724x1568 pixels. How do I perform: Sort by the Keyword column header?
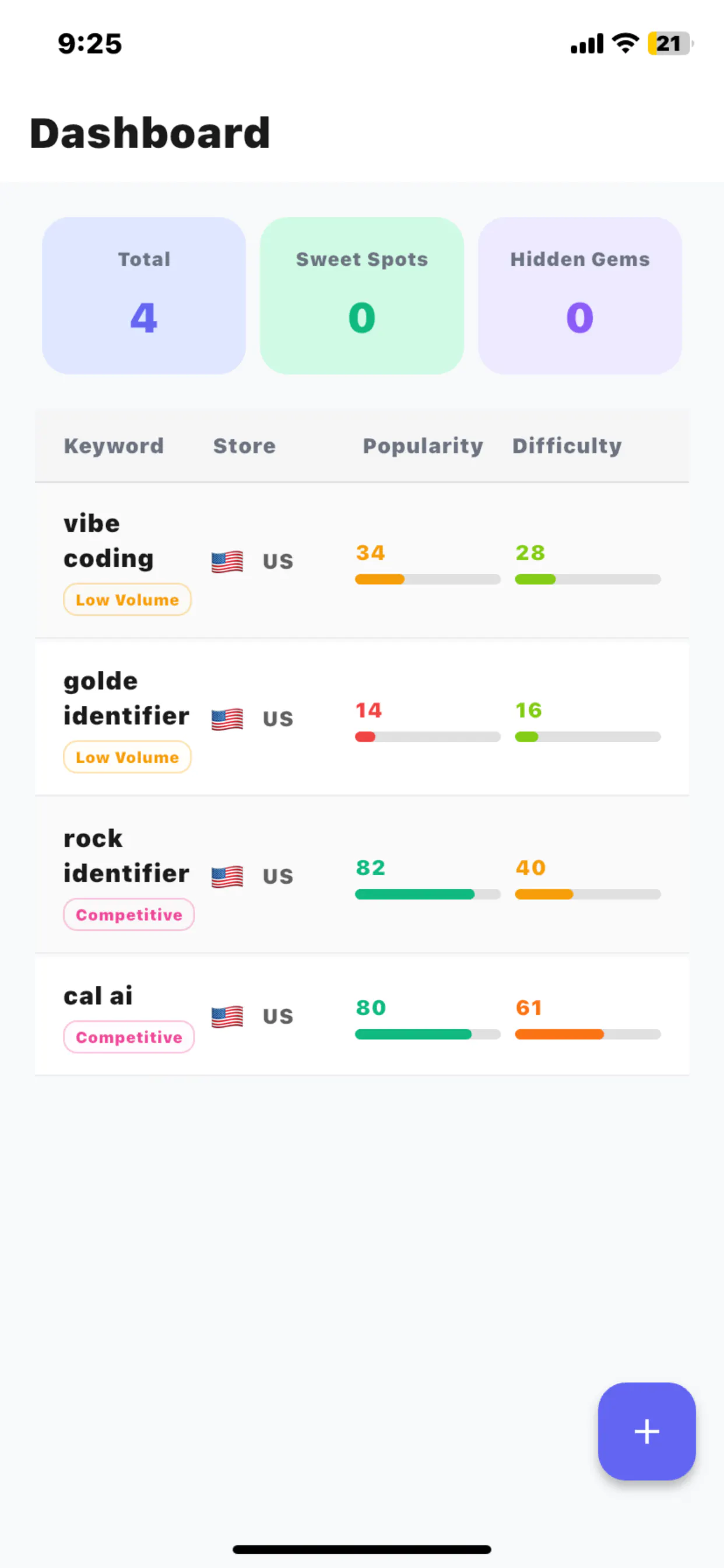pyautogui.click(x=114, y=446)
